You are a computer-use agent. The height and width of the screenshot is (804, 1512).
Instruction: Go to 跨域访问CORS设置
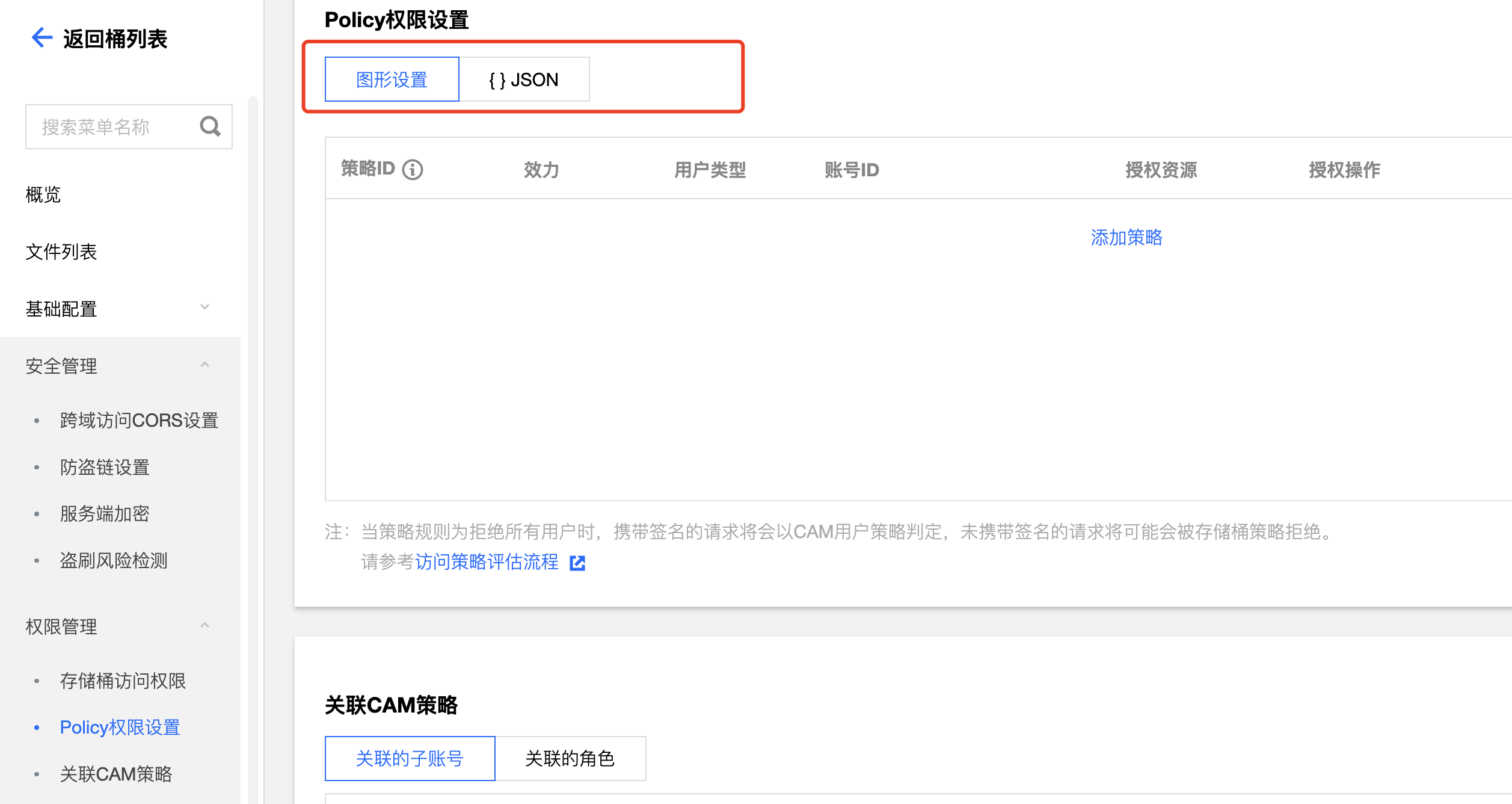[139, 420]
